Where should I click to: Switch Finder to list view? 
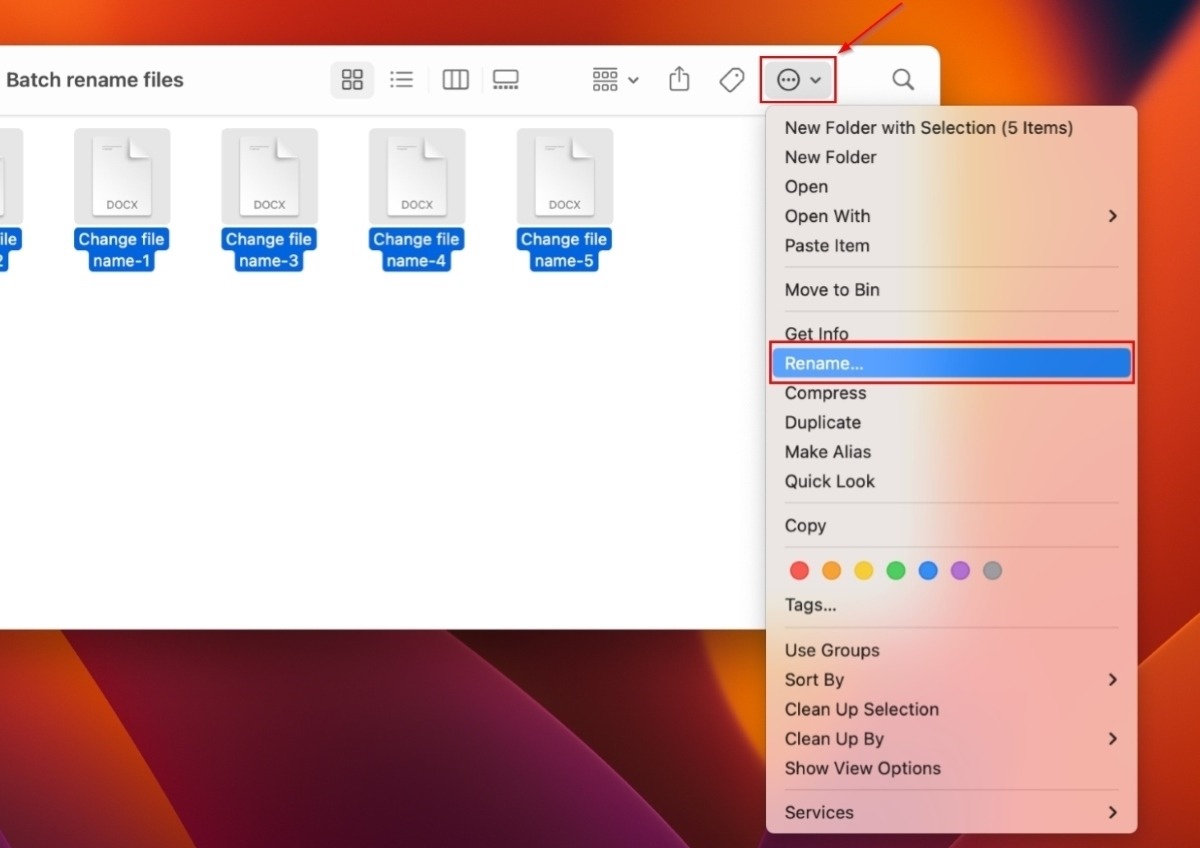coord(402,79)
